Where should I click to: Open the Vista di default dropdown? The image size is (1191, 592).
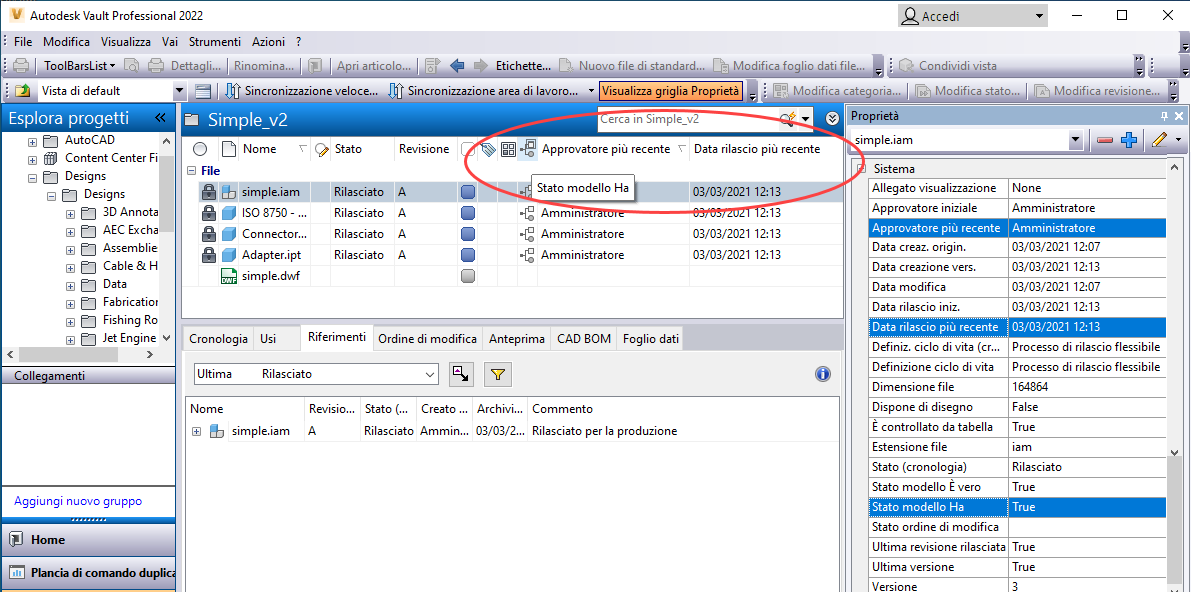click(179, 91)
